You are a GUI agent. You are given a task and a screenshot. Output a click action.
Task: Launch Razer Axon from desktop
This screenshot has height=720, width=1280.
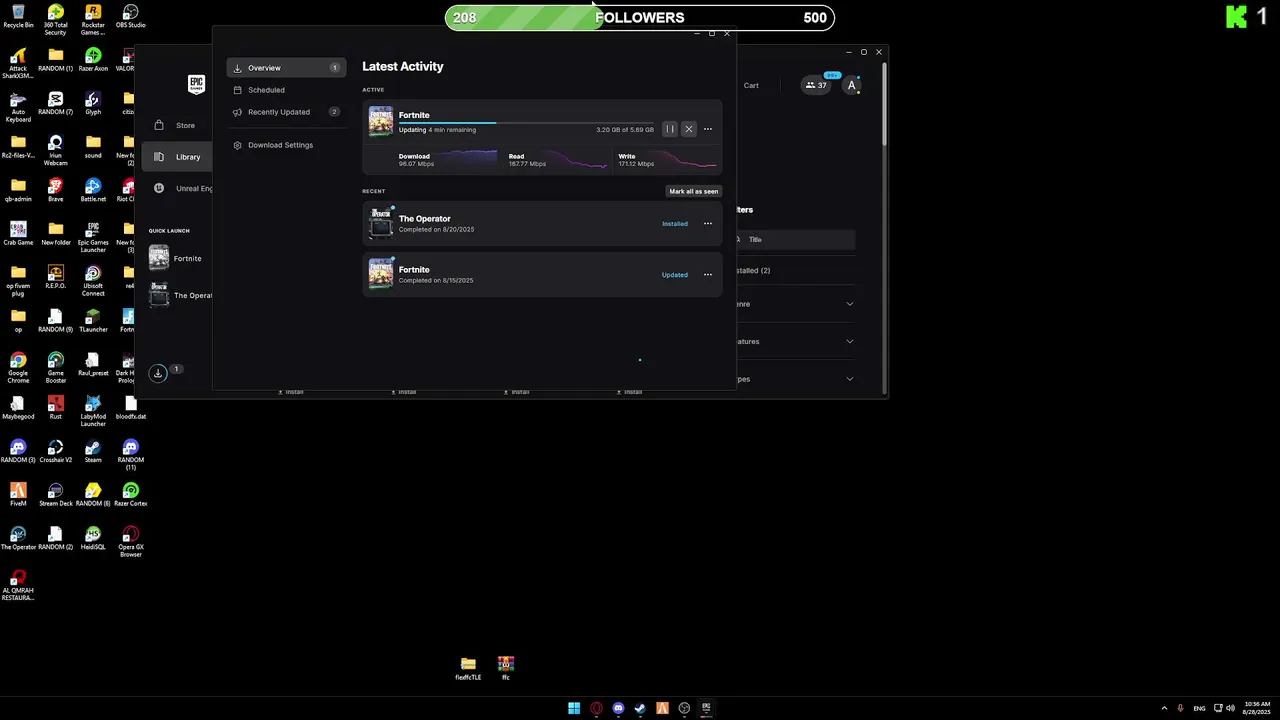[x=93, y=60]
